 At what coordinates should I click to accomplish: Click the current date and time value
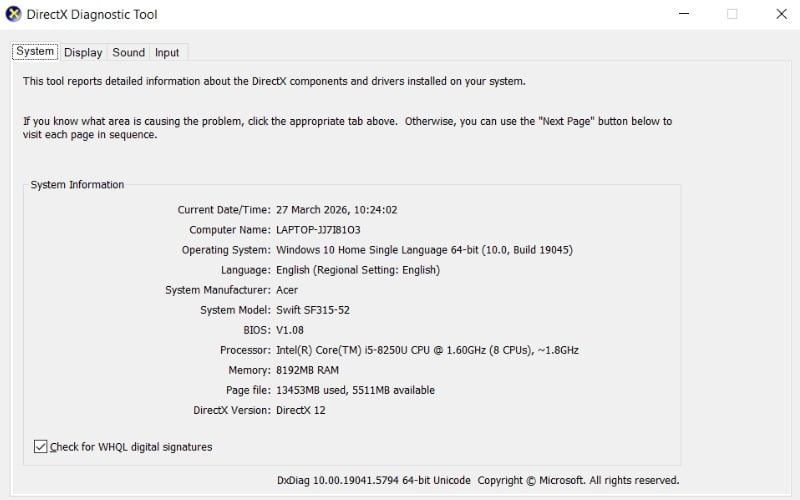pos(335,210)
